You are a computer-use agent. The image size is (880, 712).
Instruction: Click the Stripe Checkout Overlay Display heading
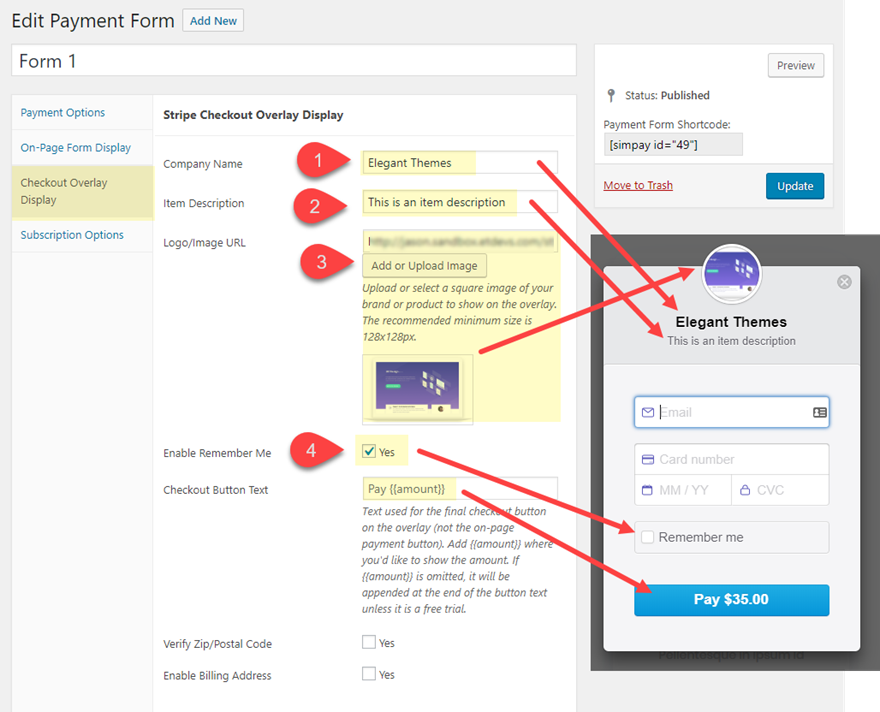click(x=253, y=115)
